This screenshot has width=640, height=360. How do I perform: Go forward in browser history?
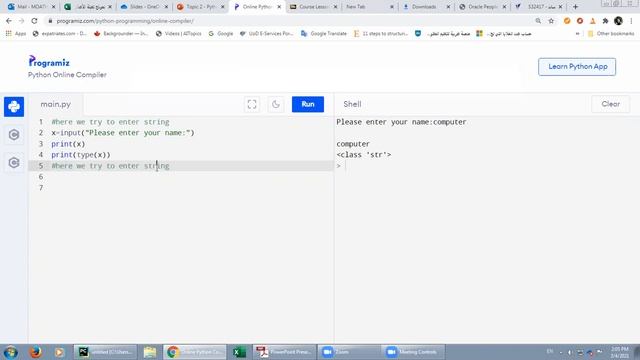(21, 21)
